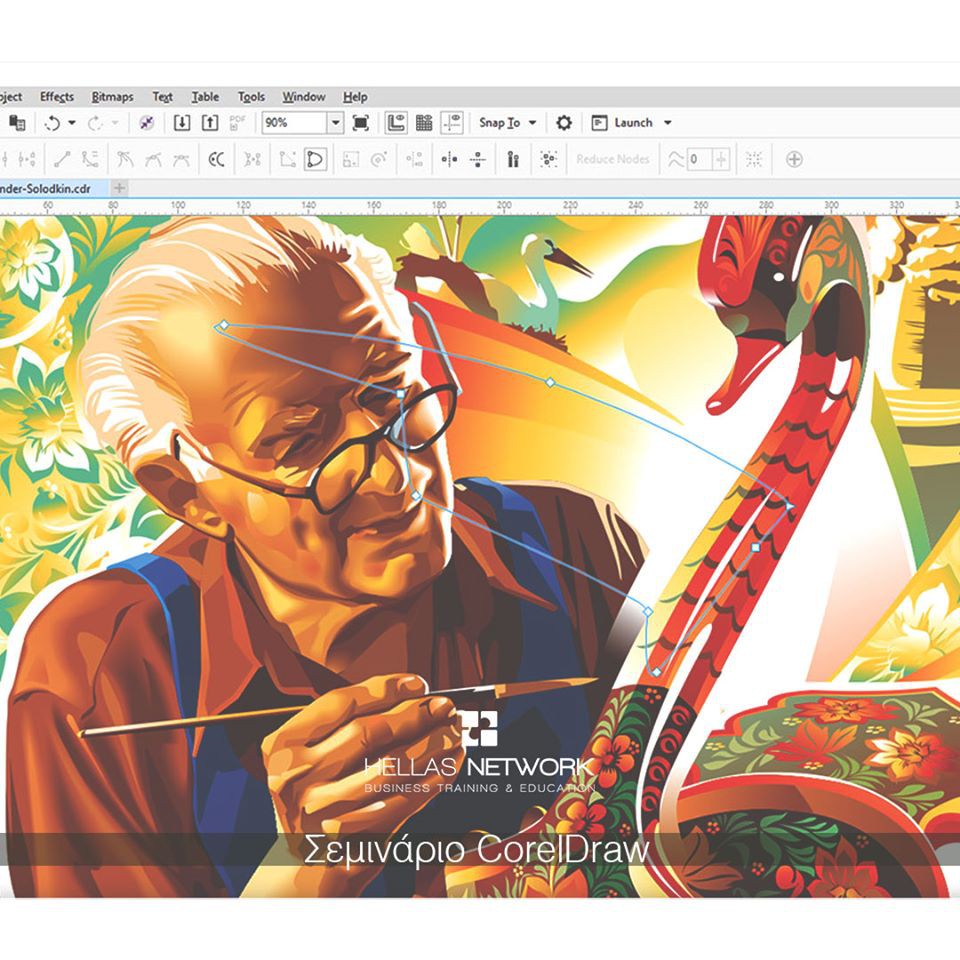Click in the 90% zoom field
Viewport: 960px width, 960px height.
coord(294,122)
